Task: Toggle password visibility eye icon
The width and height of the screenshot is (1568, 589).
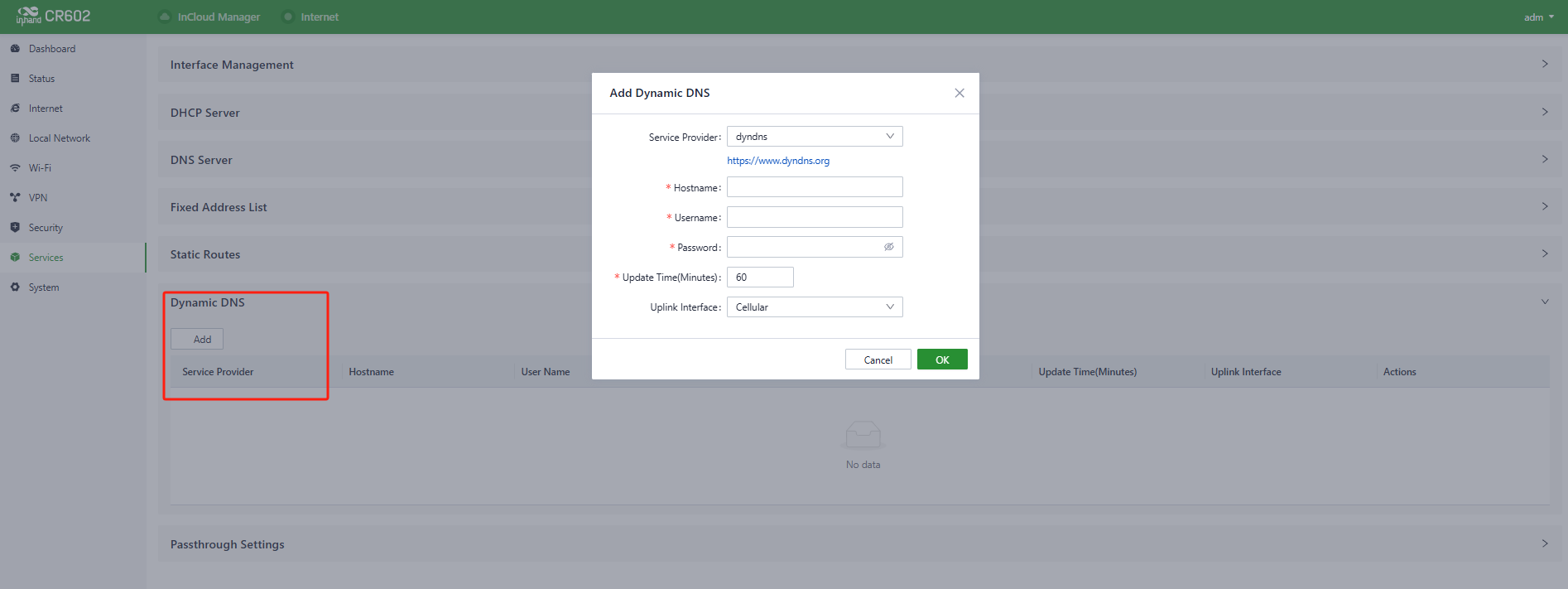Action: tap(889, 247)
